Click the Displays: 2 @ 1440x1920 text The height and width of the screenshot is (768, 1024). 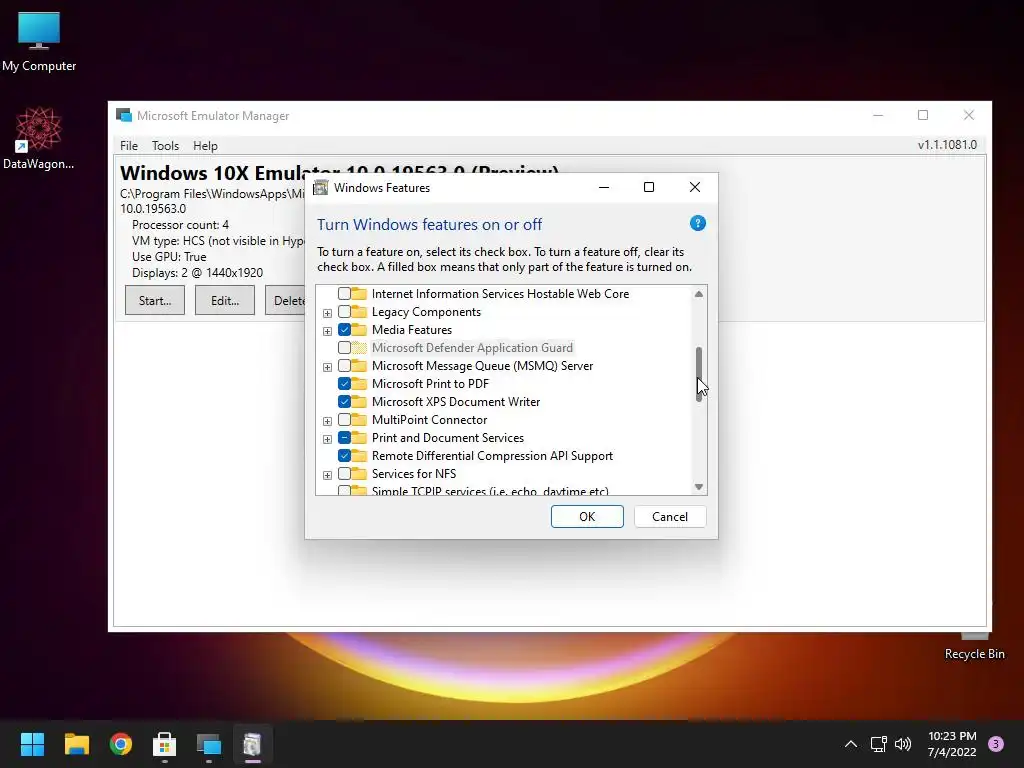(x=197, y=273)
